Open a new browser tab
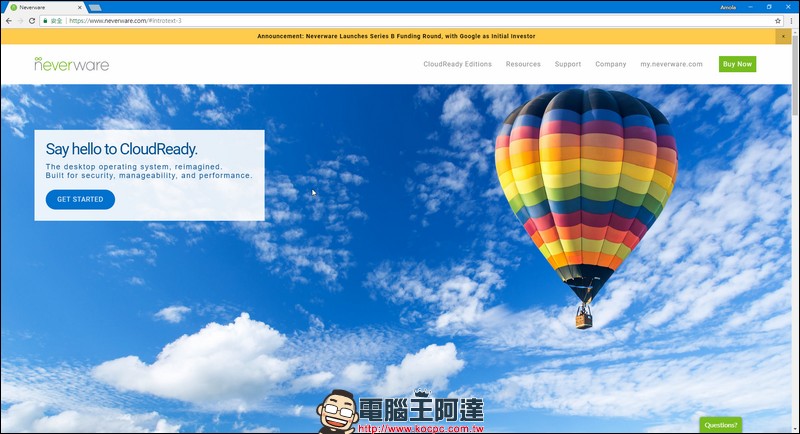The height and width of the screenshot is (434, 800). (95, 8)
